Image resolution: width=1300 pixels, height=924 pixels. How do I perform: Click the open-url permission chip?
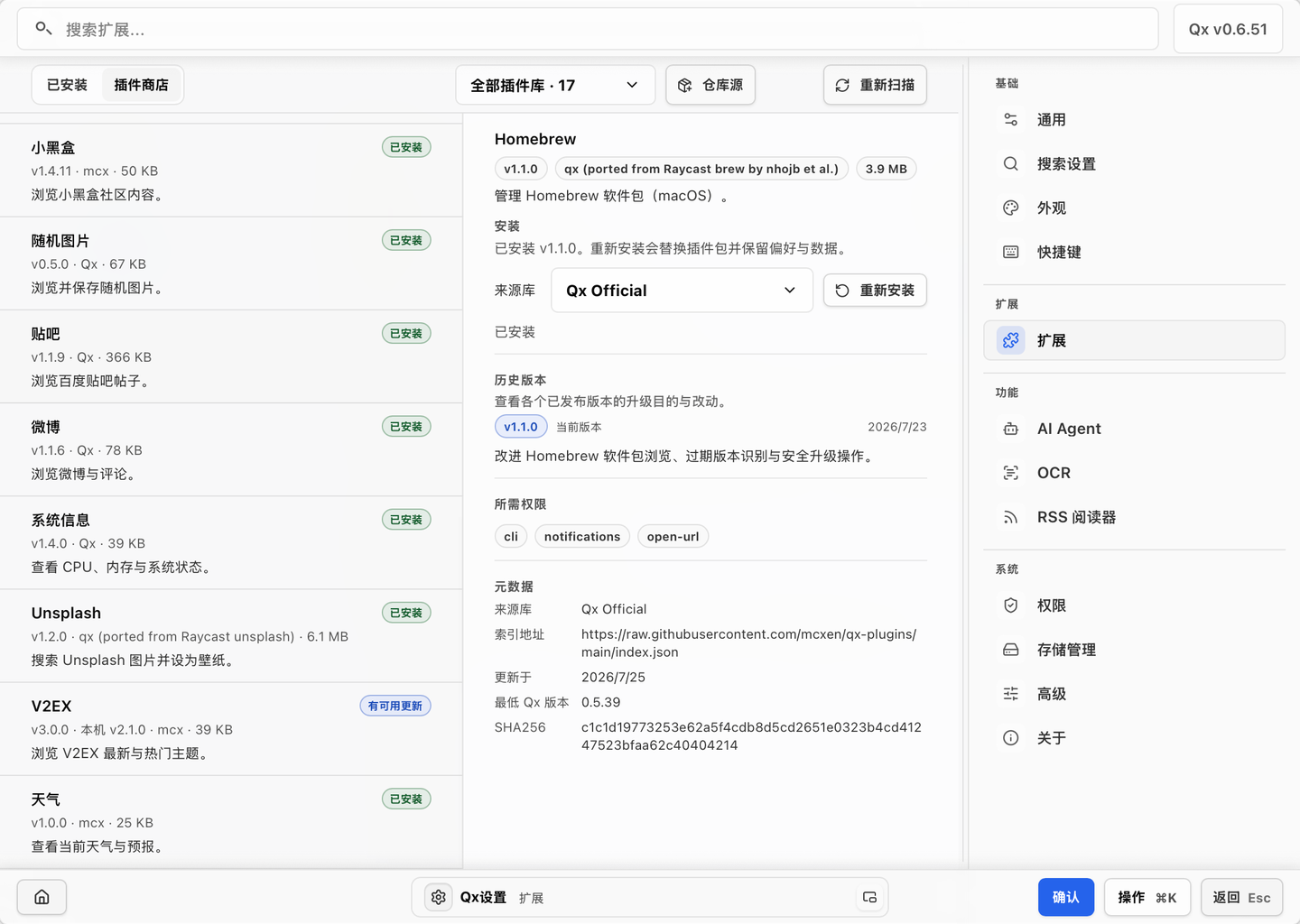(673, 537)
